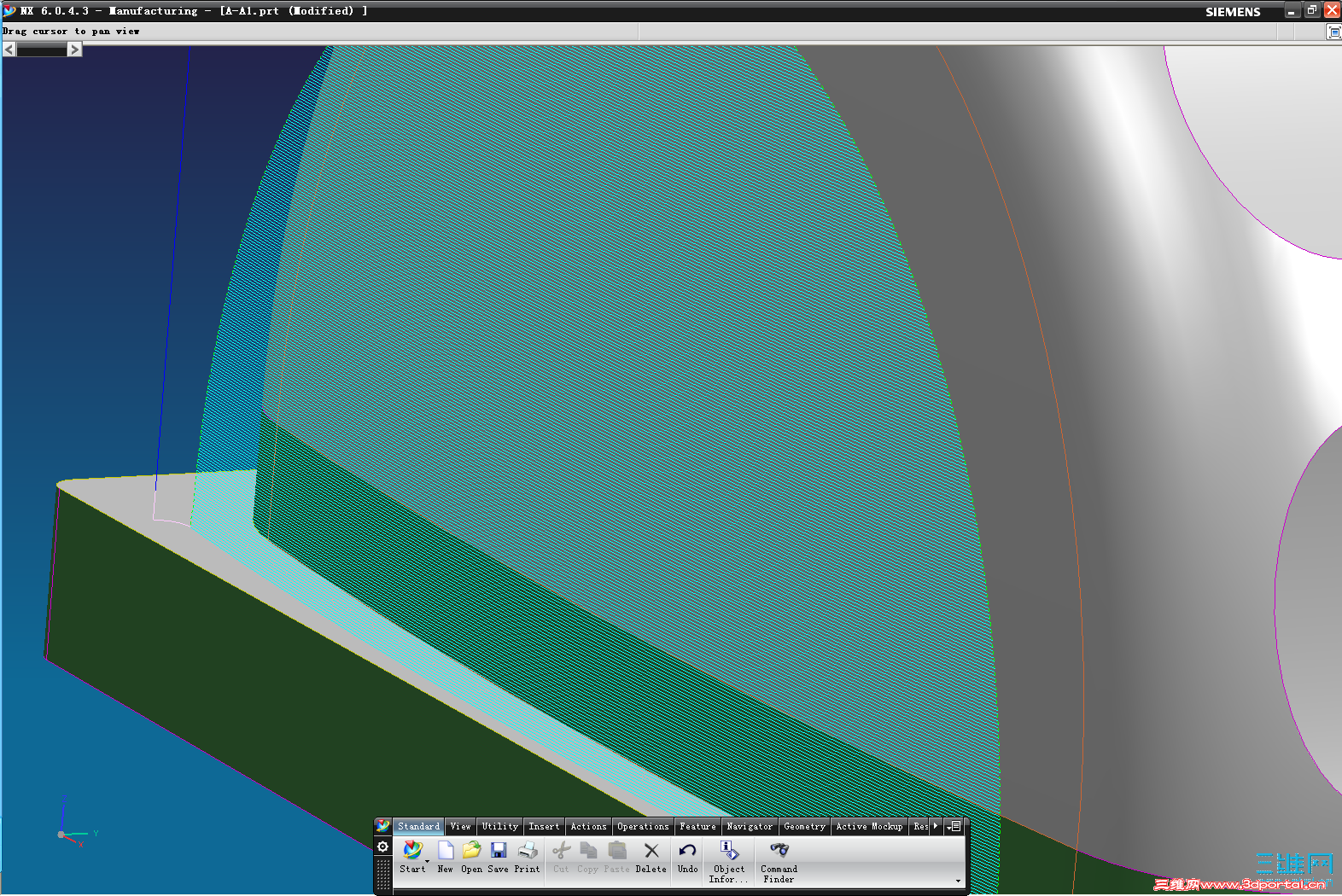Toggle full screen mode icon at top right
Viewport: 1342px width, 896px height.
click(x=1334, y=32)
